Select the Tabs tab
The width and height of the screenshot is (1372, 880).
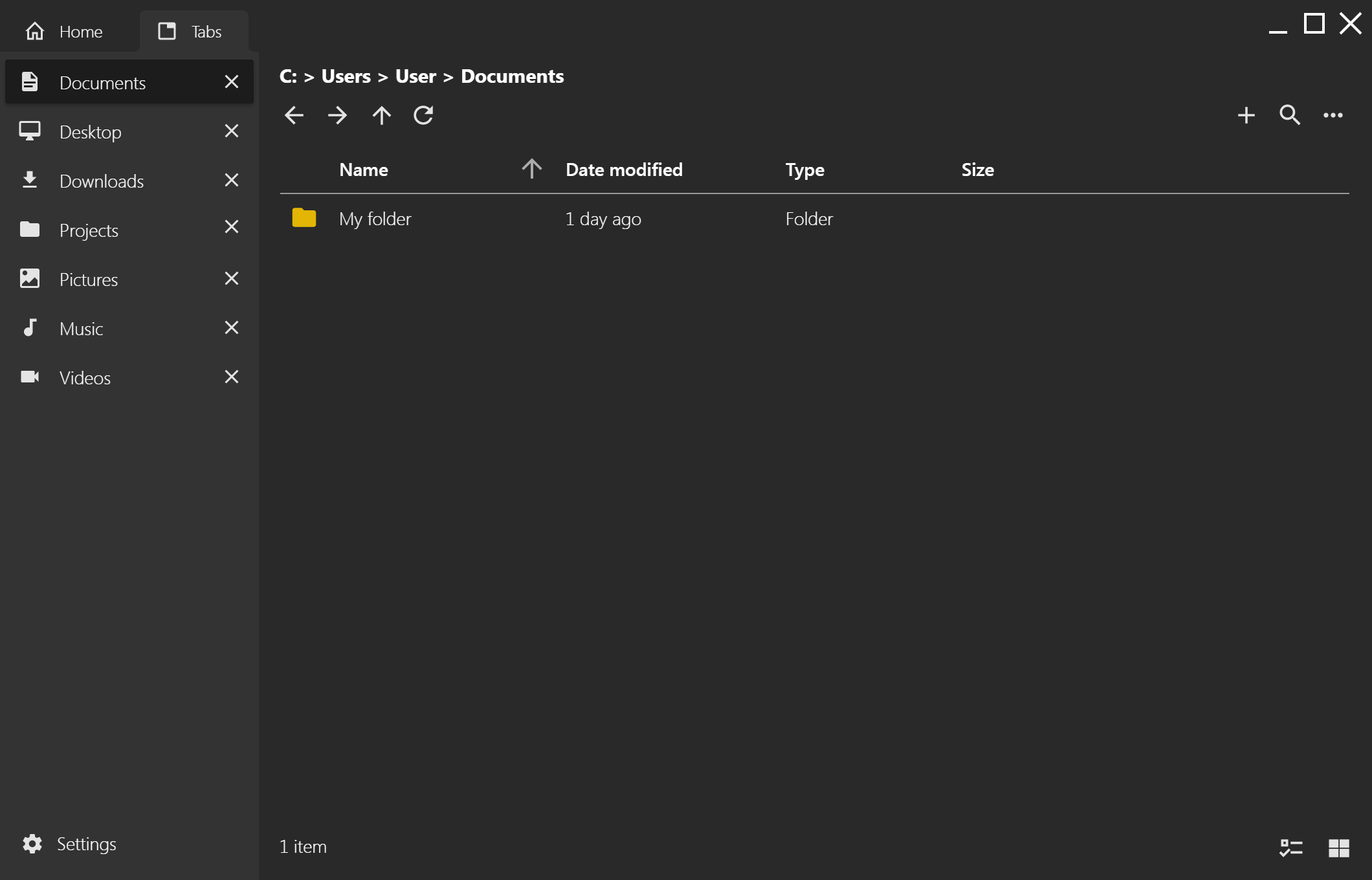click(x=194, y=31)
